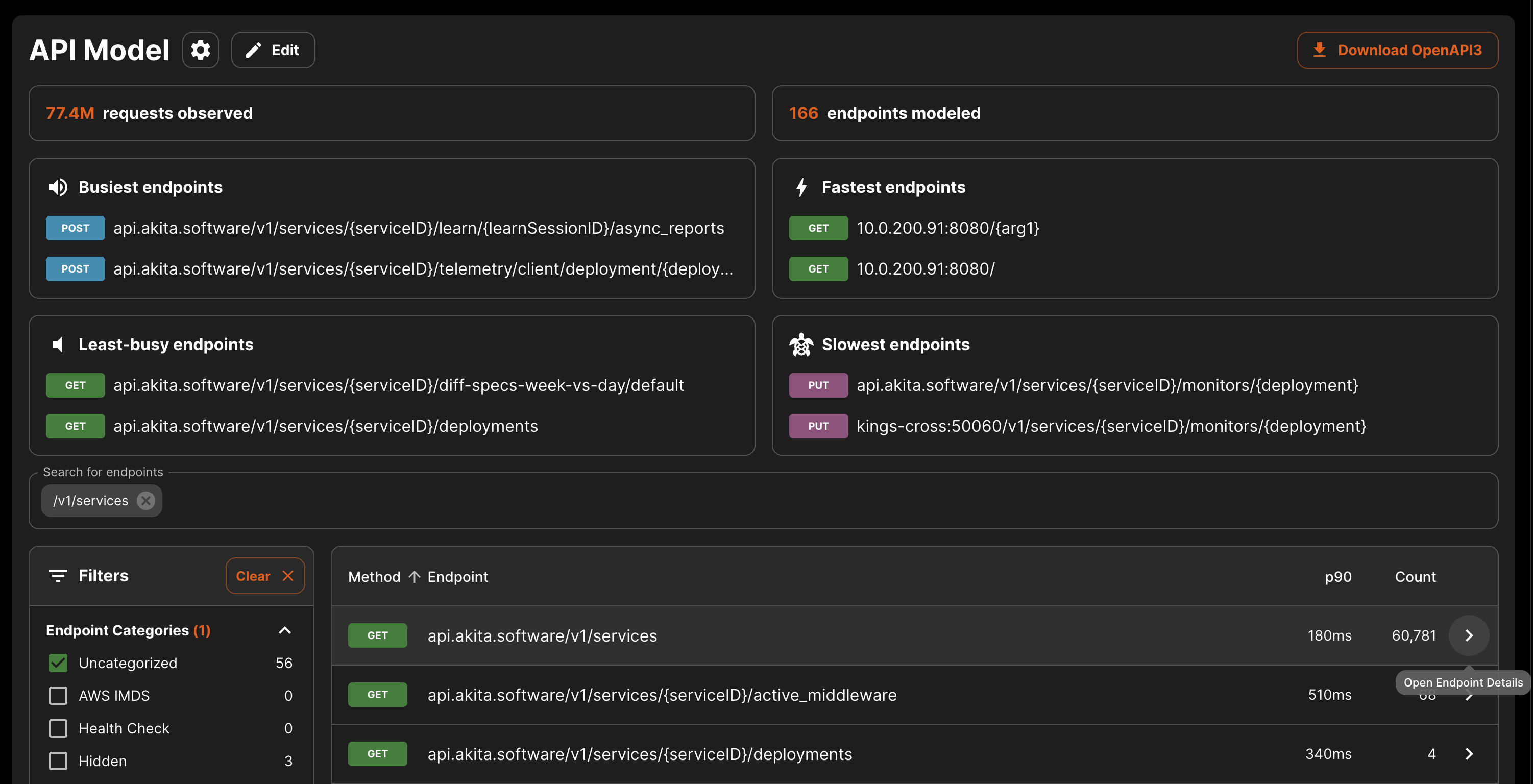Clear all filters with Clear button

264,576
